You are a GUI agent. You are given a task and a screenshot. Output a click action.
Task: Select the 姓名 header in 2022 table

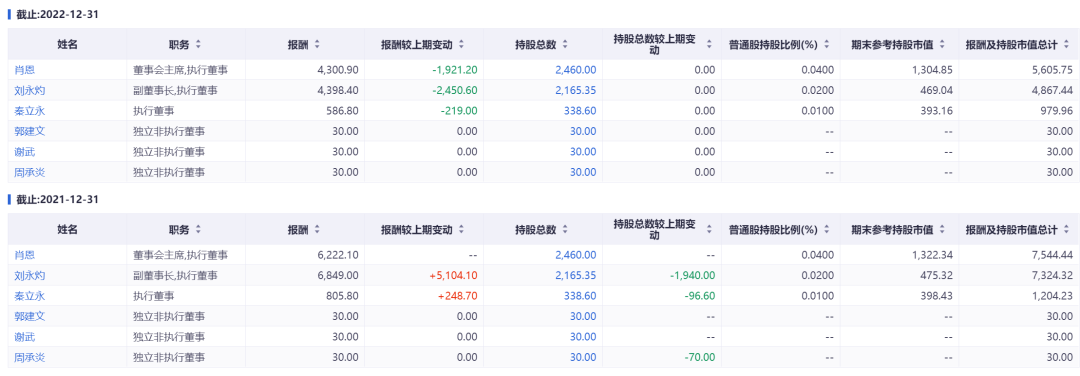[68, 44]
